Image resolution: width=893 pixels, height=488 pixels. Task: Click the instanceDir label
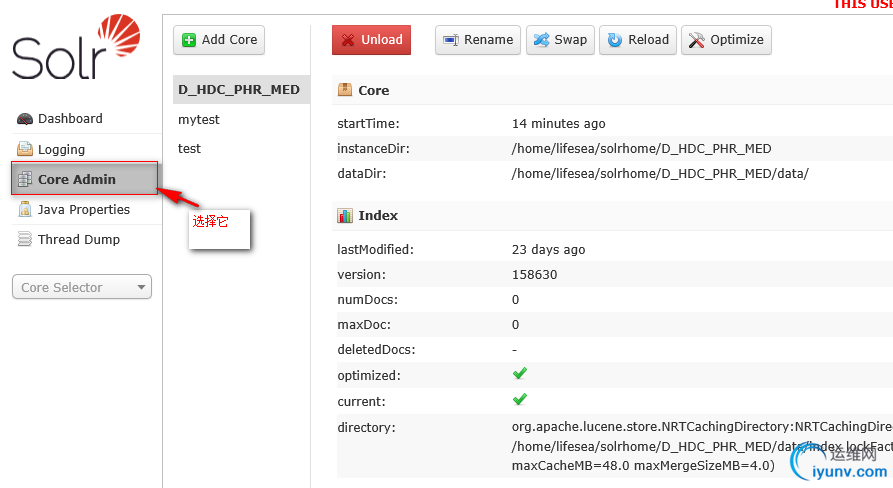click(373, 149)
